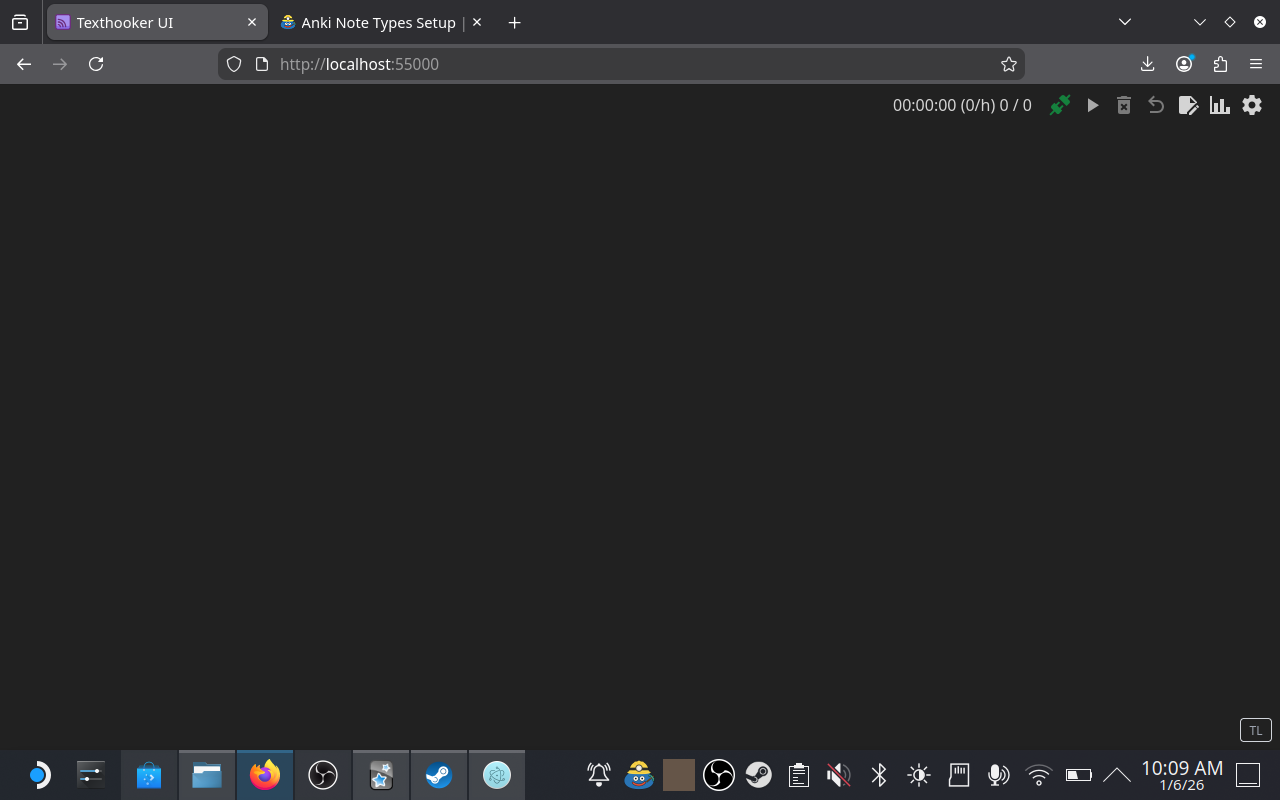Open the browser tab list dropdown

pyautogui.click(x=1125, y=22)
